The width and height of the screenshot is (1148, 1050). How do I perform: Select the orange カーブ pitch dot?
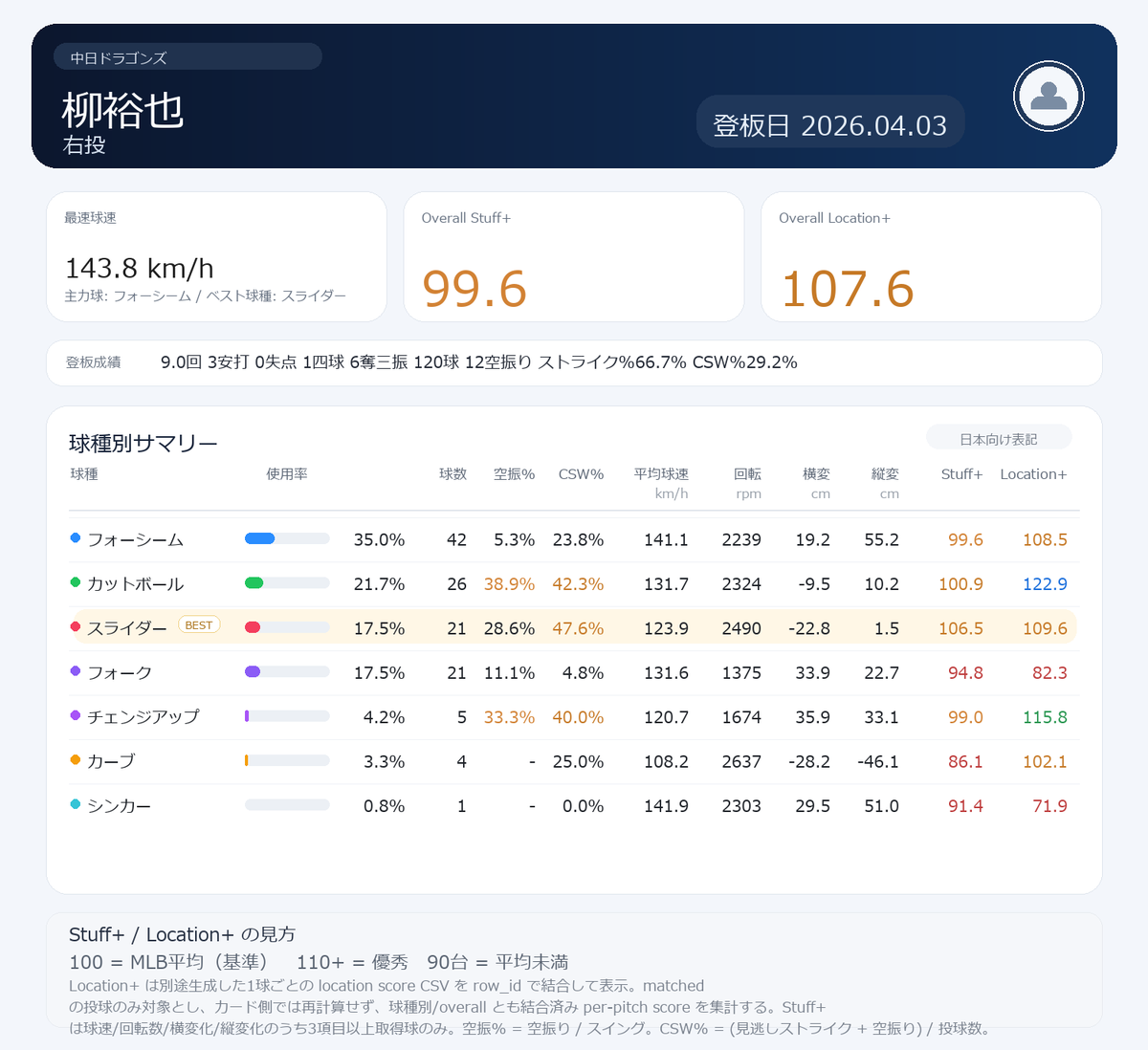[75, 760]
